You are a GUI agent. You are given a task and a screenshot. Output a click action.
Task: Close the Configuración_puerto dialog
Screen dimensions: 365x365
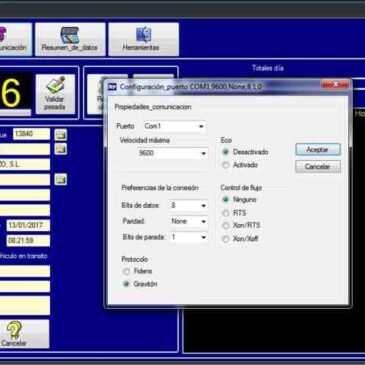(x=335, y=85)
